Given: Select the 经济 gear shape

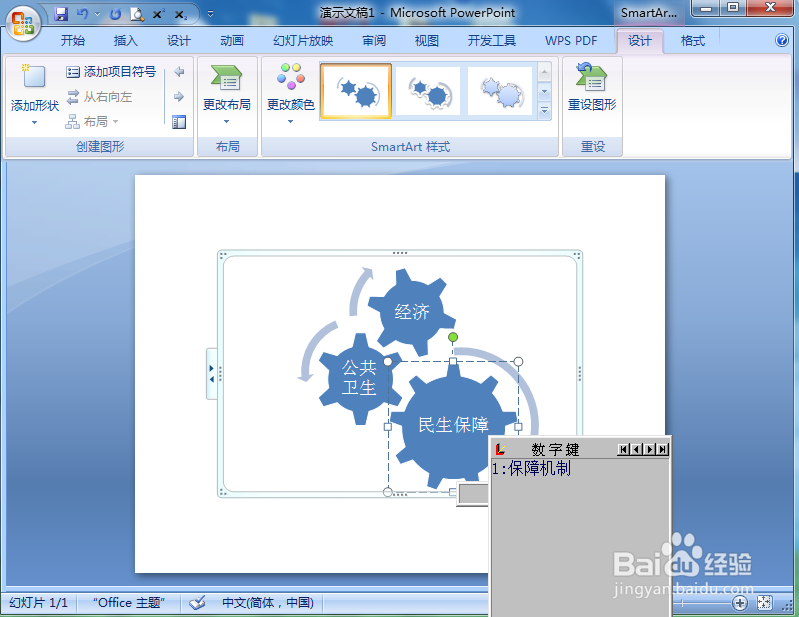Looking at the screenshot, I should [x=412, y=312].
